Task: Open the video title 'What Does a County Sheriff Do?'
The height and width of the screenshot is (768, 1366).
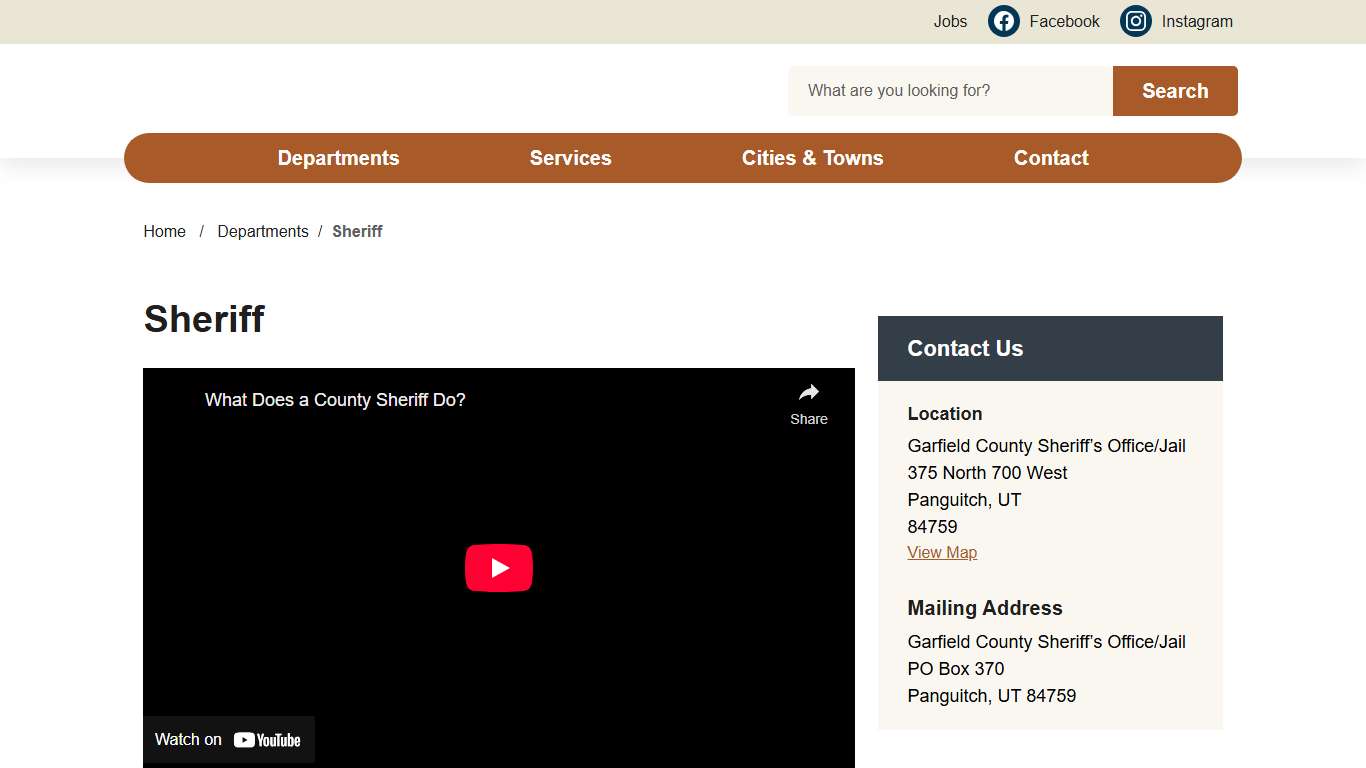Action: point(335,400)
